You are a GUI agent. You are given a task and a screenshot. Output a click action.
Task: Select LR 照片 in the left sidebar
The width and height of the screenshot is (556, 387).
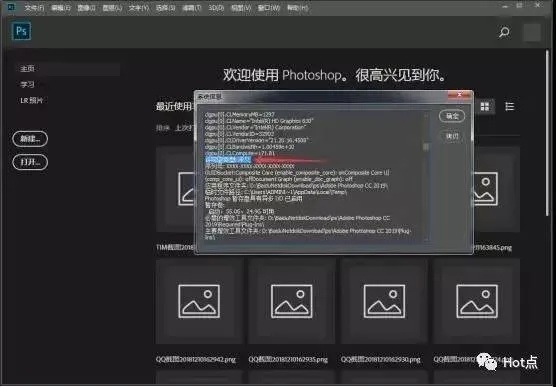point(31,100)
